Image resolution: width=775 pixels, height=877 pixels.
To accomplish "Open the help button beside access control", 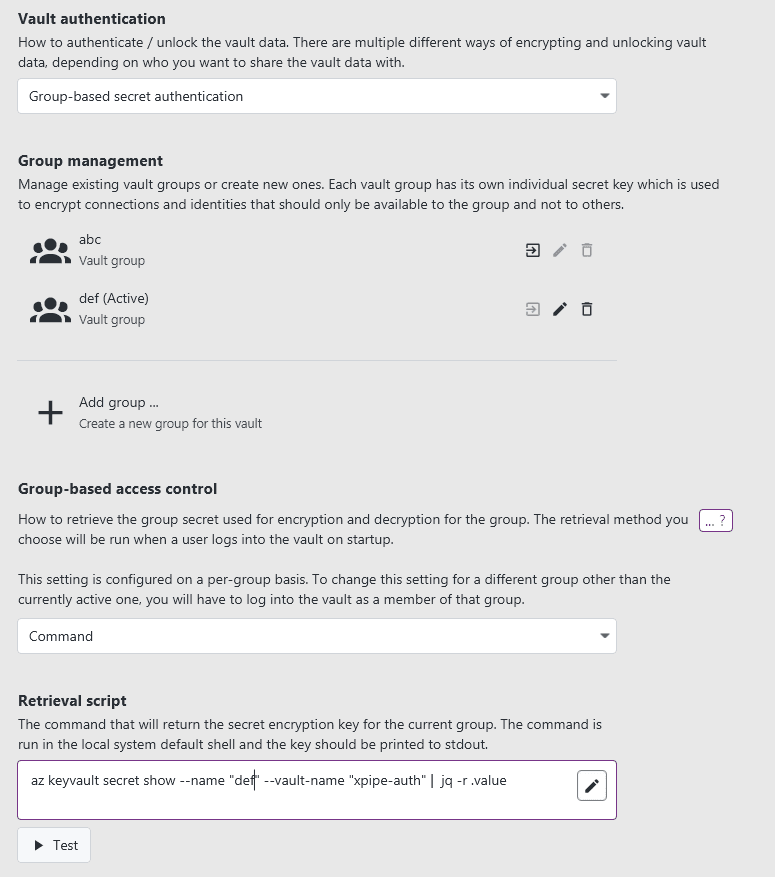I will click(x=715, y=520).
